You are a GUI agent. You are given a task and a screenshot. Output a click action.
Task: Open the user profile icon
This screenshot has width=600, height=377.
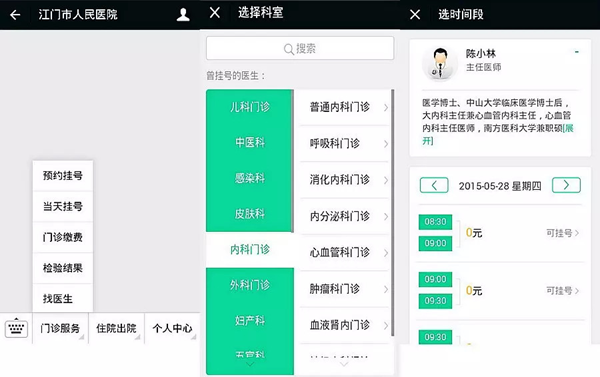(x=183, y=15)
